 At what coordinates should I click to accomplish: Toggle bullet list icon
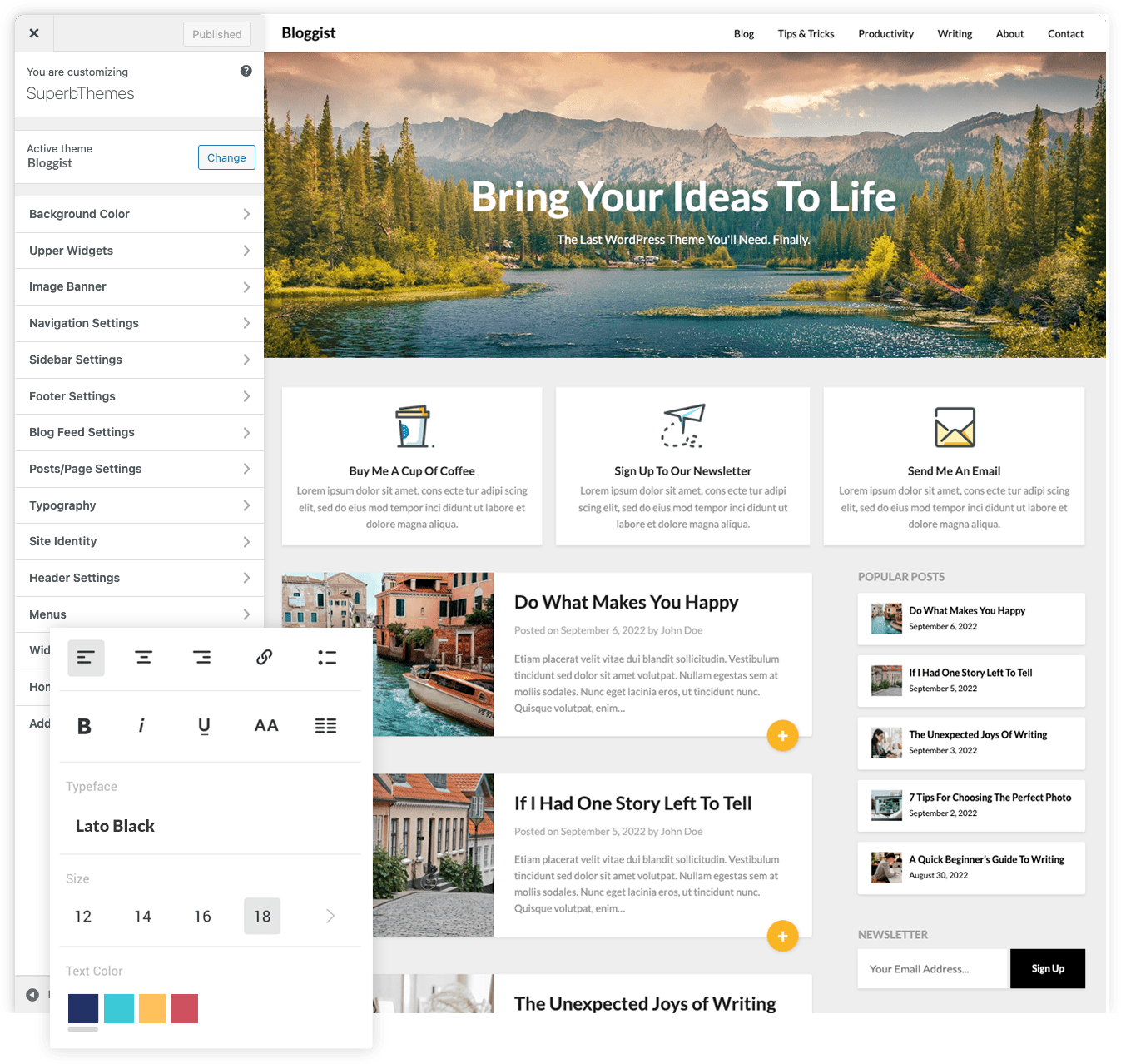click(327, 658)
